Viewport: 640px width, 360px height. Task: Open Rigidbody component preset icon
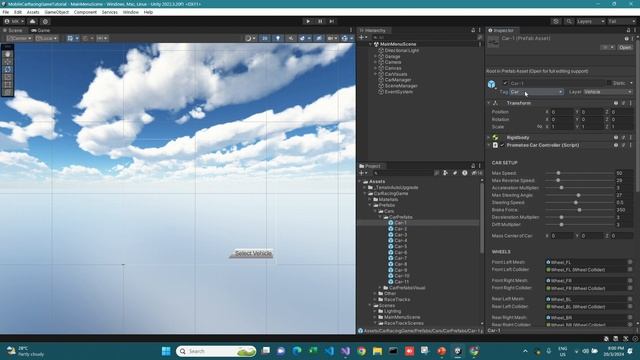click(623, 138)
